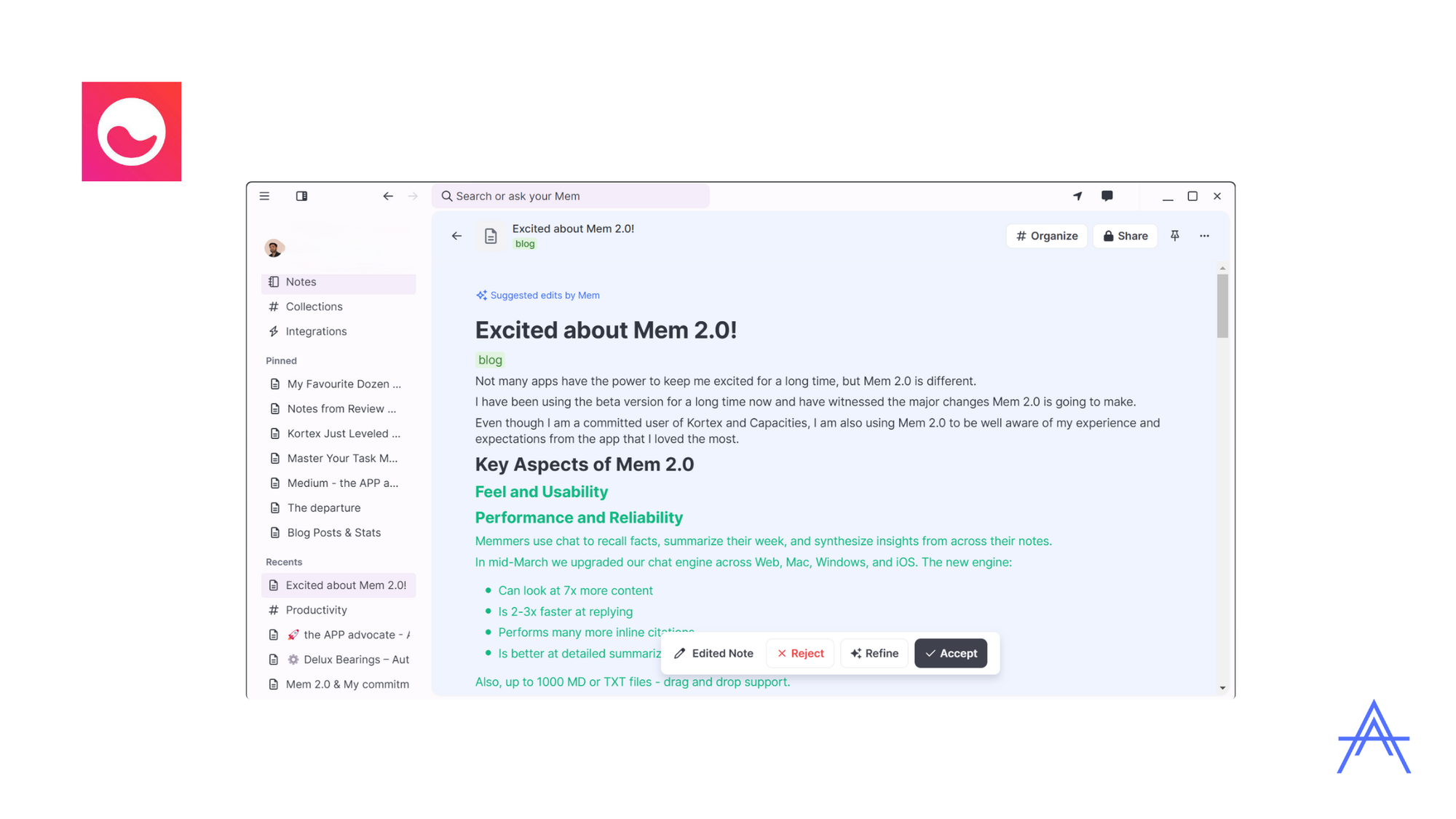This screenshot has height=819, width=1456.
Task: Click the note back arrow beside the title
Action: tap(456, 236)
